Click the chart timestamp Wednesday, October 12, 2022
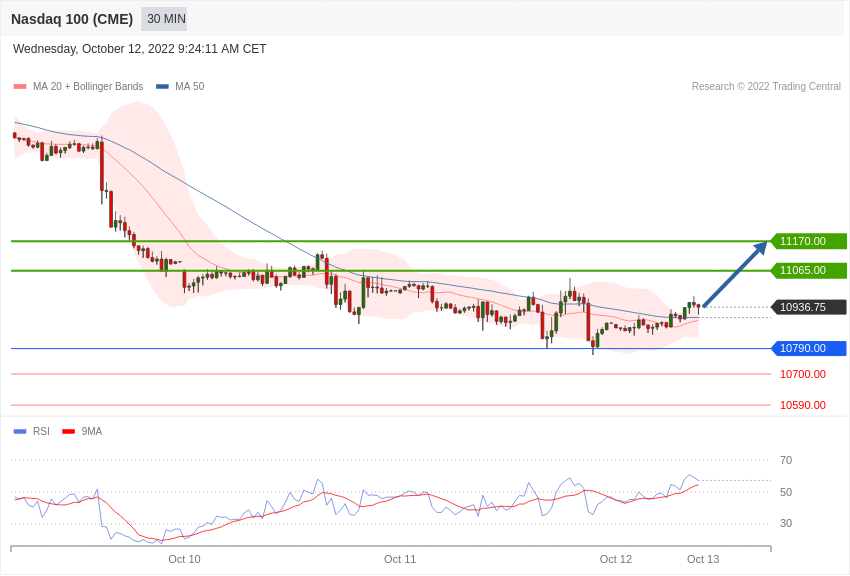850x576 pixels. tap(139, 49)
